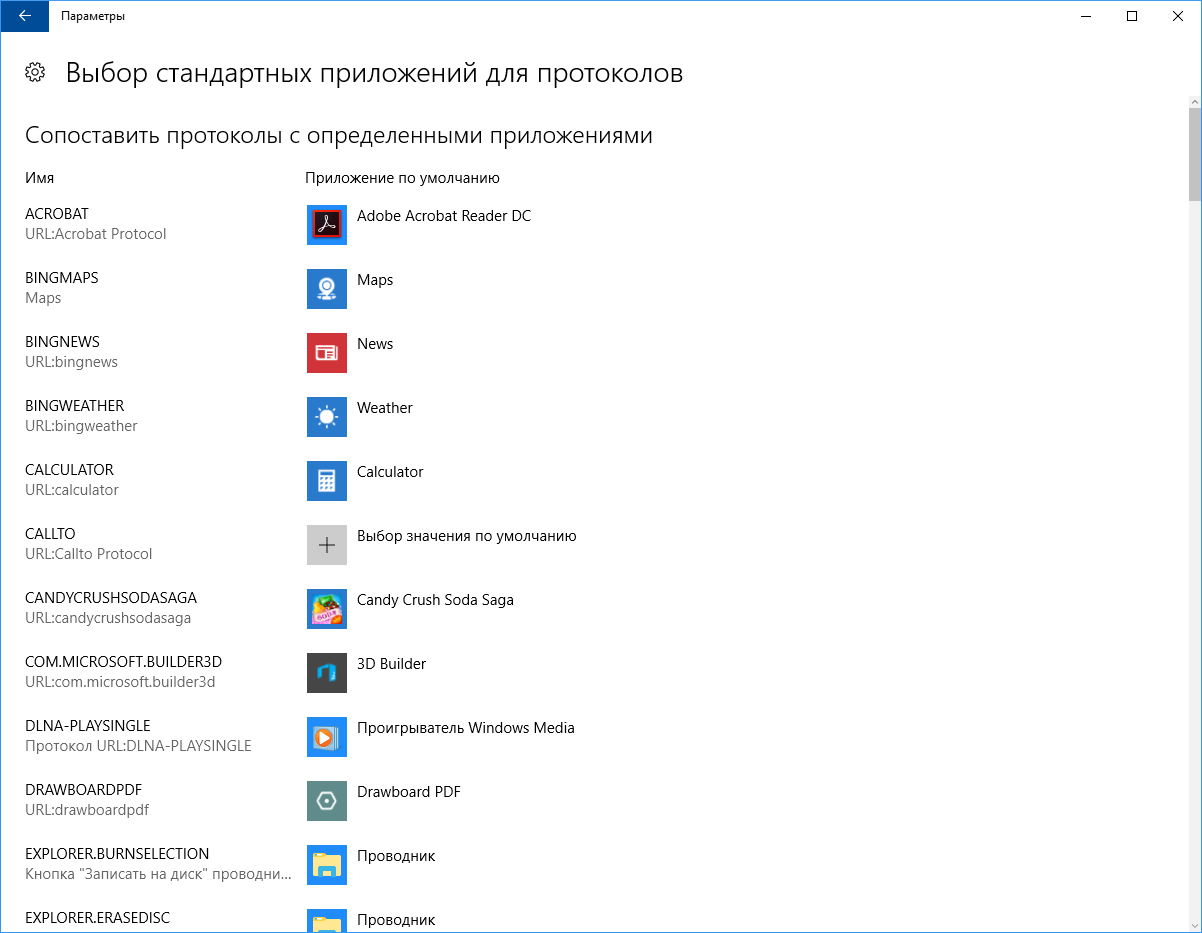1202x933 pixels.
Task: Click the Explorer icon for EXPLORER.BURNSELECTION
Action: 326,865
